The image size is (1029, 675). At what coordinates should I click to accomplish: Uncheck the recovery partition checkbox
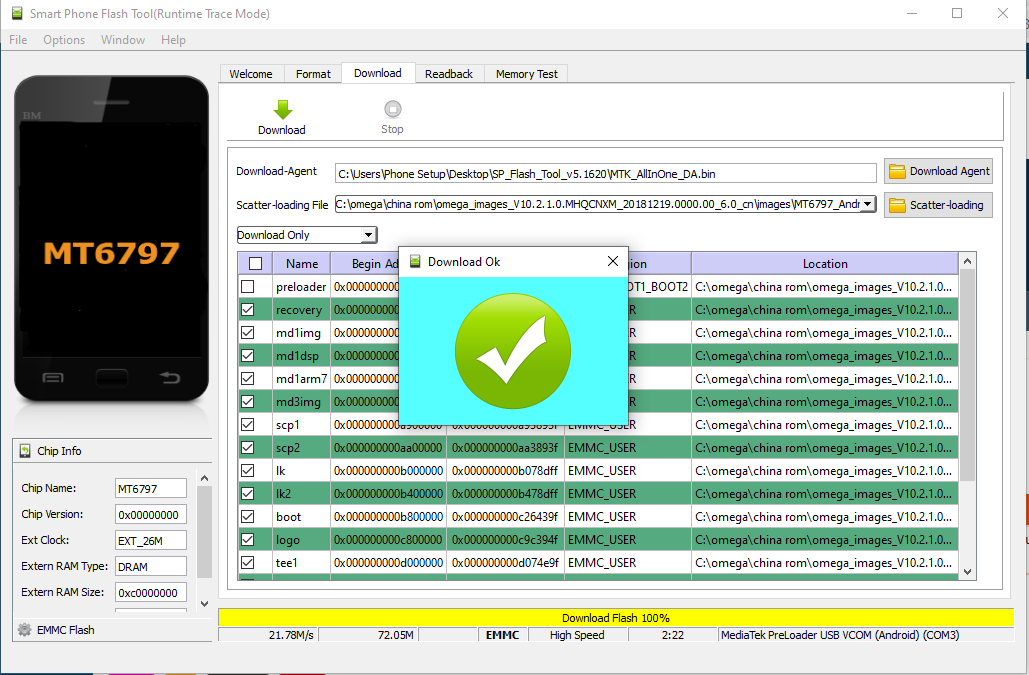[248, 310]
